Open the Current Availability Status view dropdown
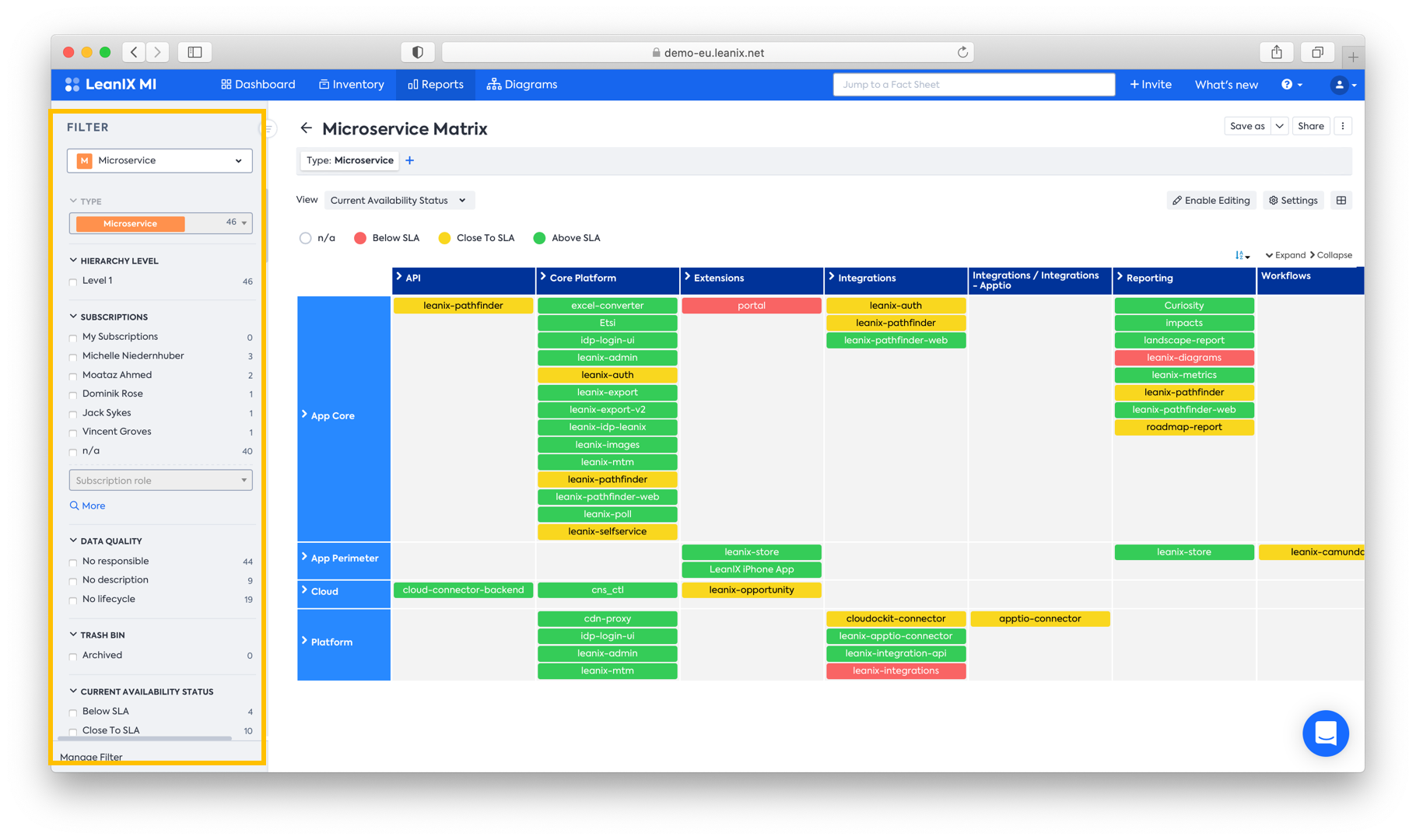The width and height of the screenshot is (1416, 840). [398, 201]
